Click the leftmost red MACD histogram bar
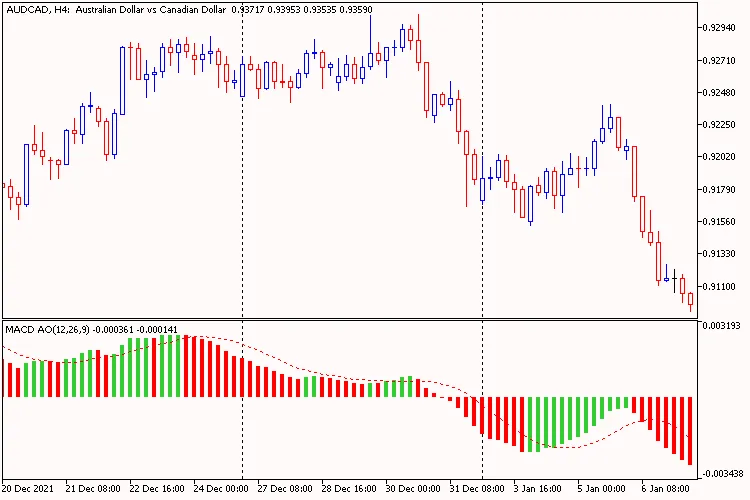Viewport: 750px width, 500px height. (9, 380)
